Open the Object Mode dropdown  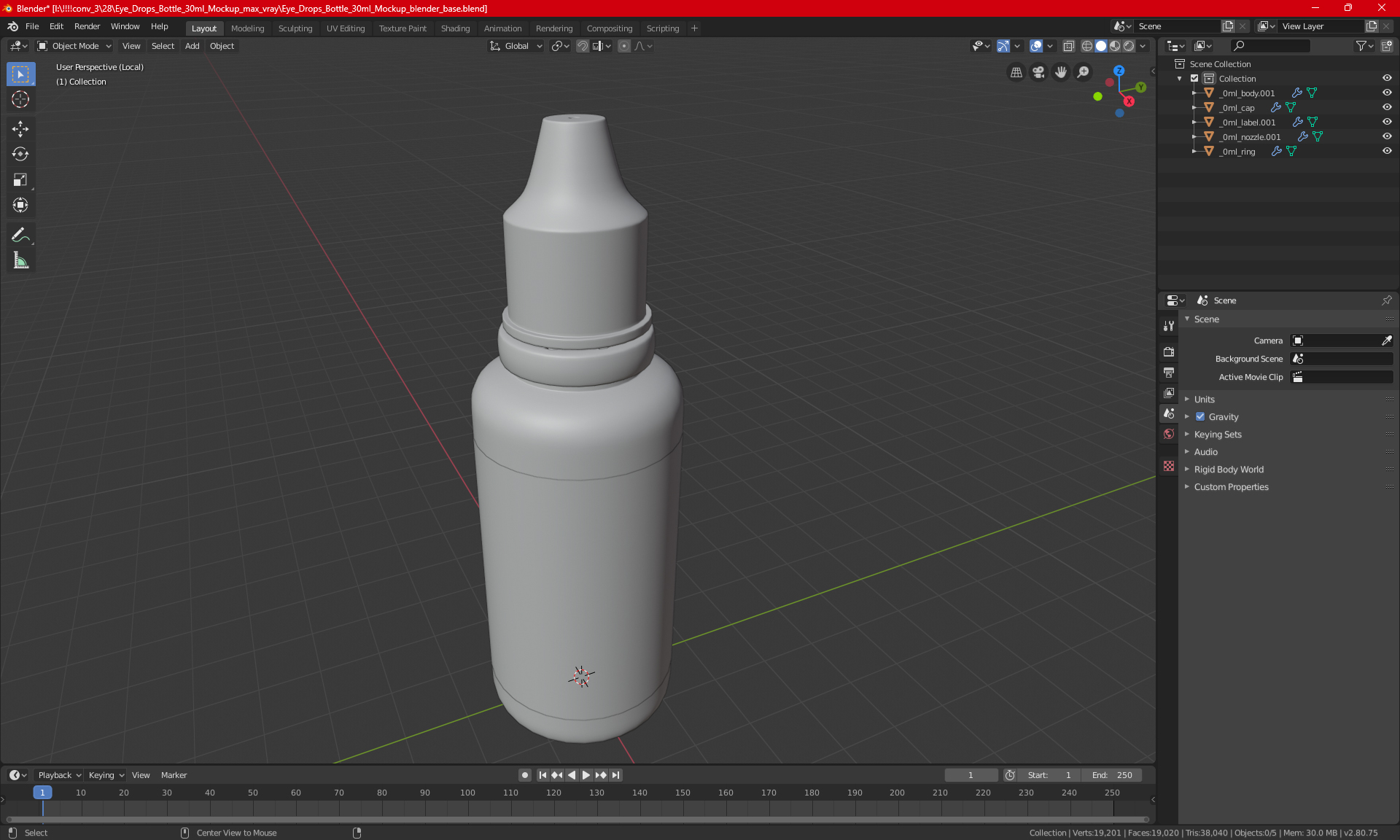pyautogui.click(x=74, y=46)
